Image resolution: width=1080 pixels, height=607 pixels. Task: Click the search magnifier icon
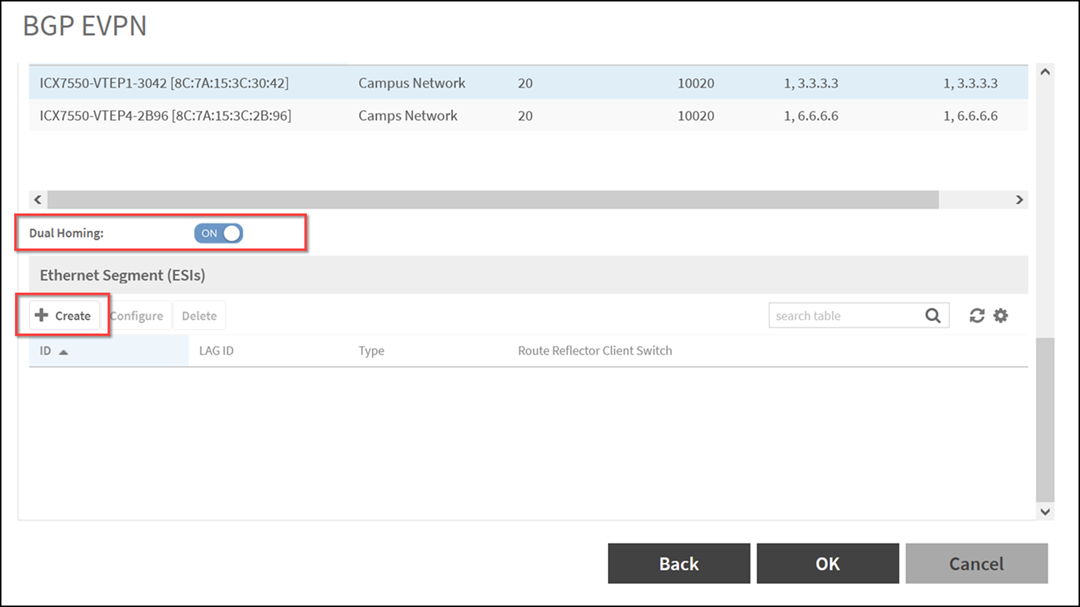(933, 316)
